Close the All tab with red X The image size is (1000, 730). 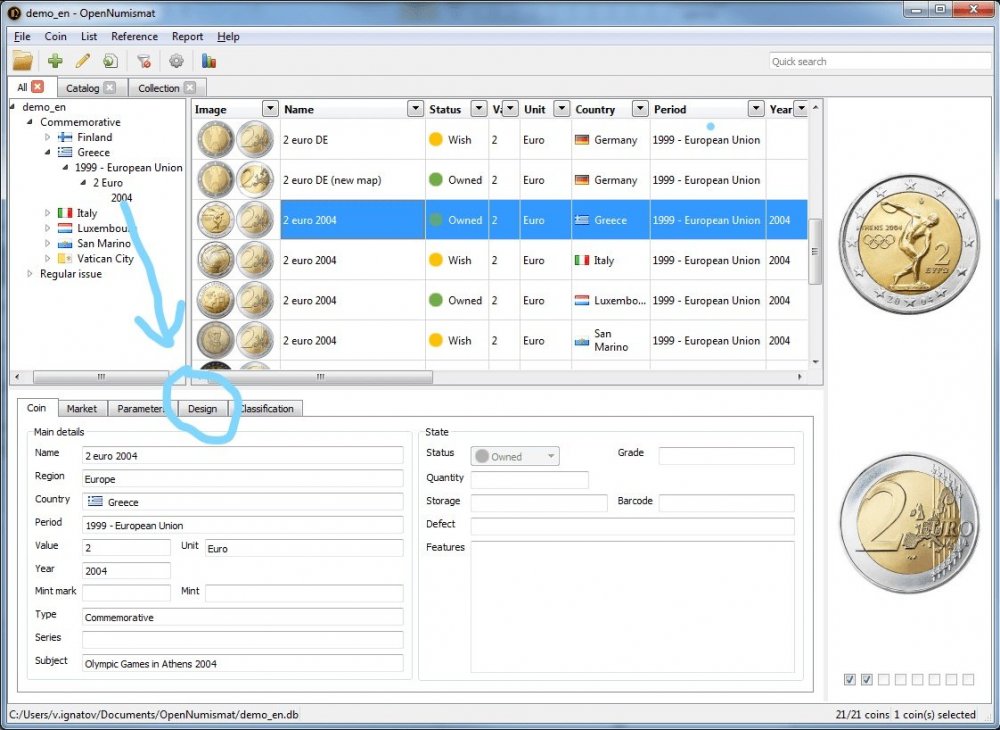coord(38,87)
